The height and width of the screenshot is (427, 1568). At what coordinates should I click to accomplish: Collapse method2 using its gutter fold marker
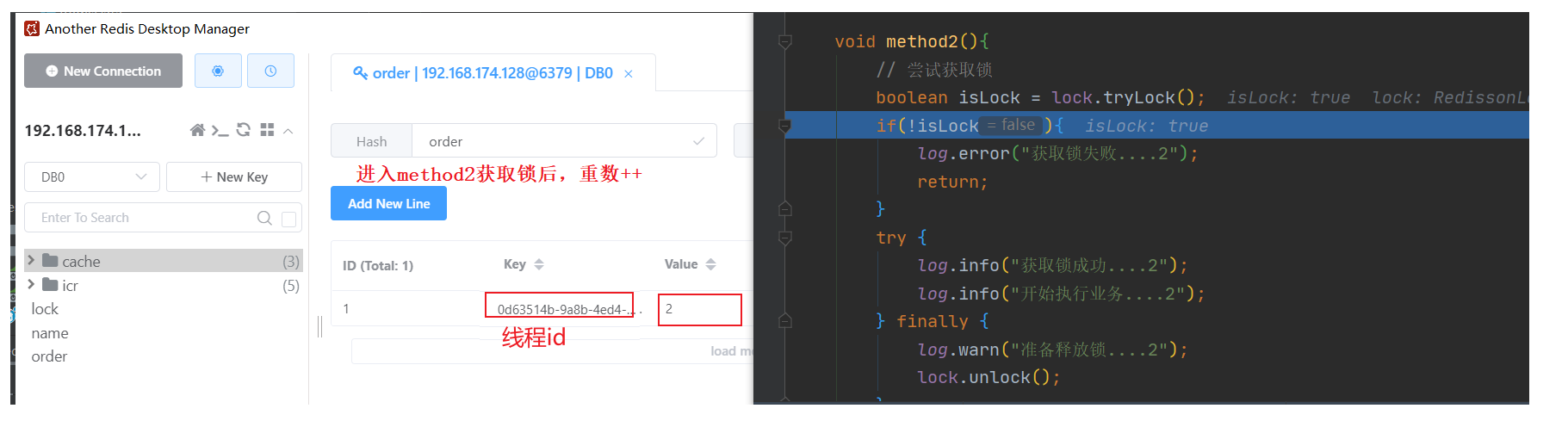(x=784, y=40)
